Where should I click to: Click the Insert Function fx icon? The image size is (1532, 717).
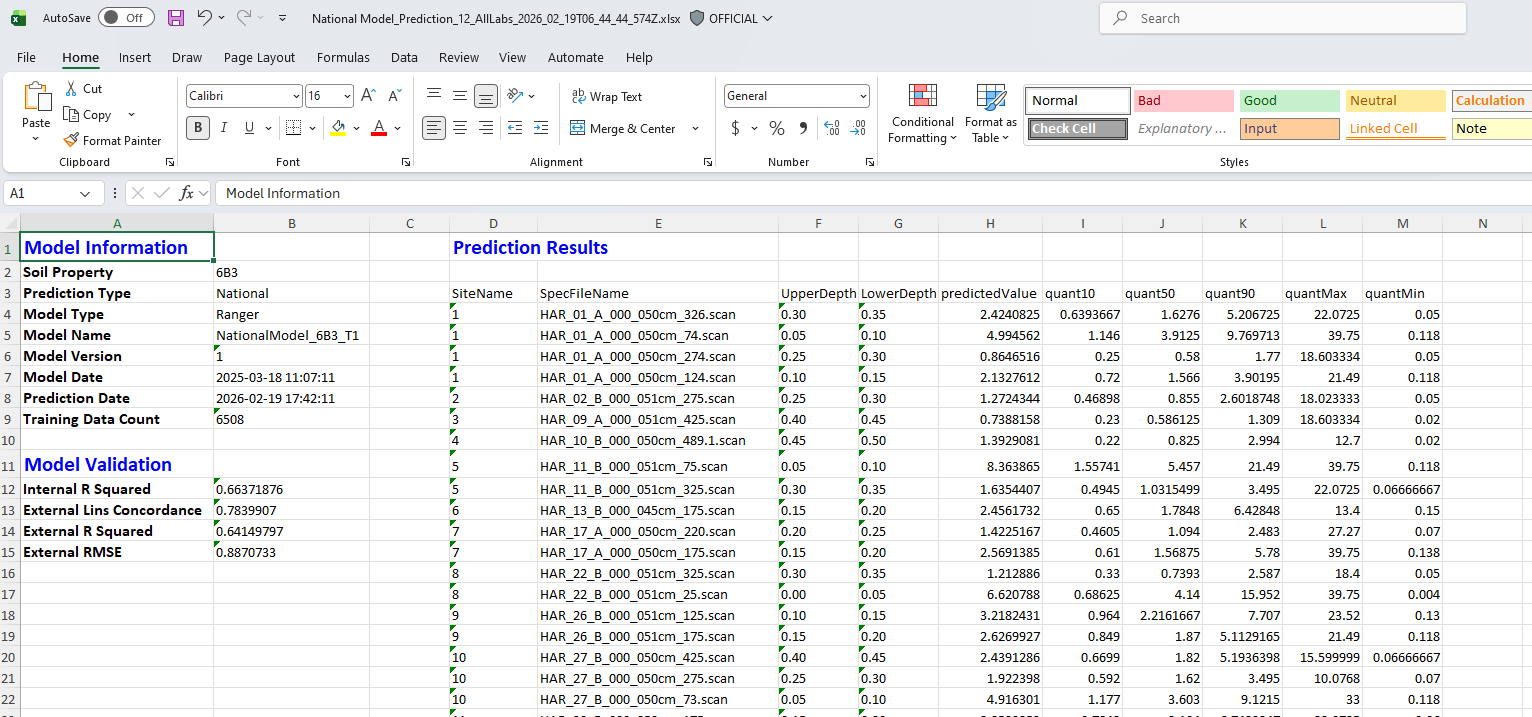(186, 193)
